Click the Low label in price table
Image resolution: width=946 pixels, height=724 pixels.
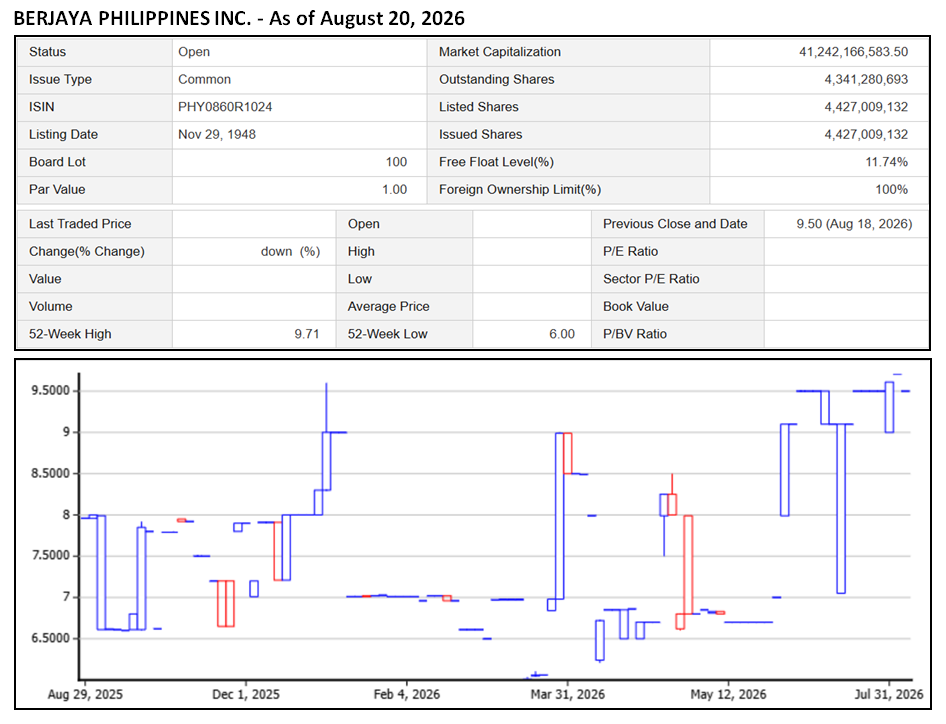coord(360,279)
